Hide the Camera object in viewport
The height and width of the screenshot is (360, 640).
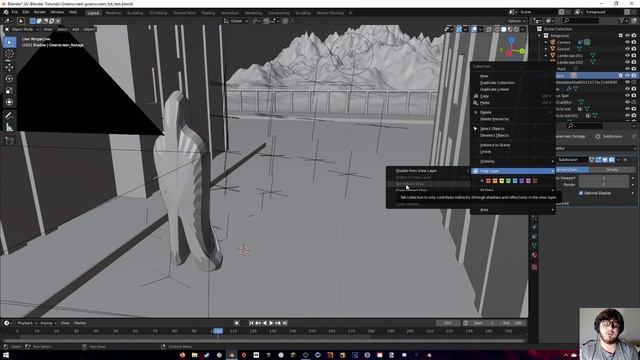click(627, 42)
